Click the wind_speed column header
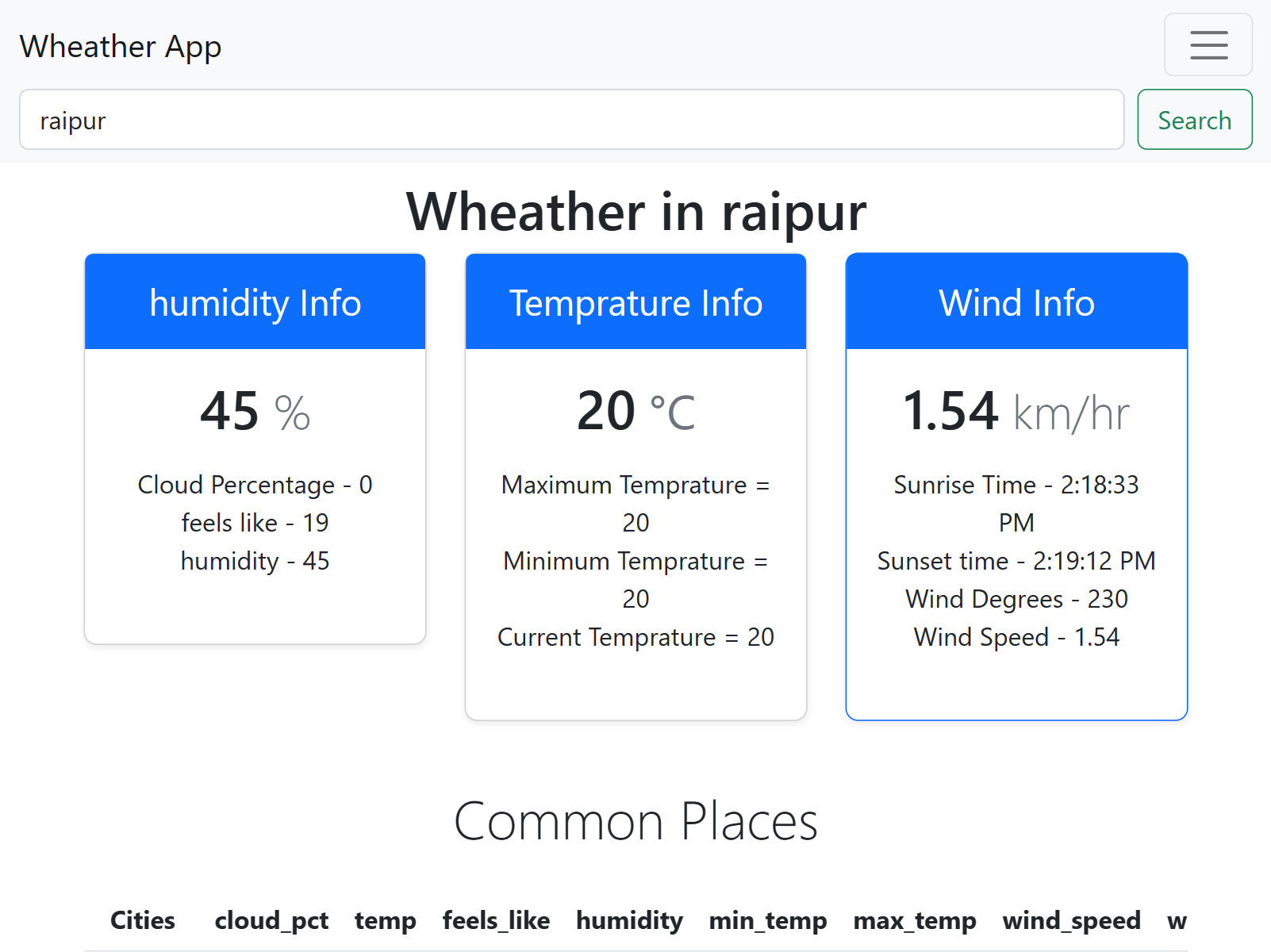 (1072, 921)
